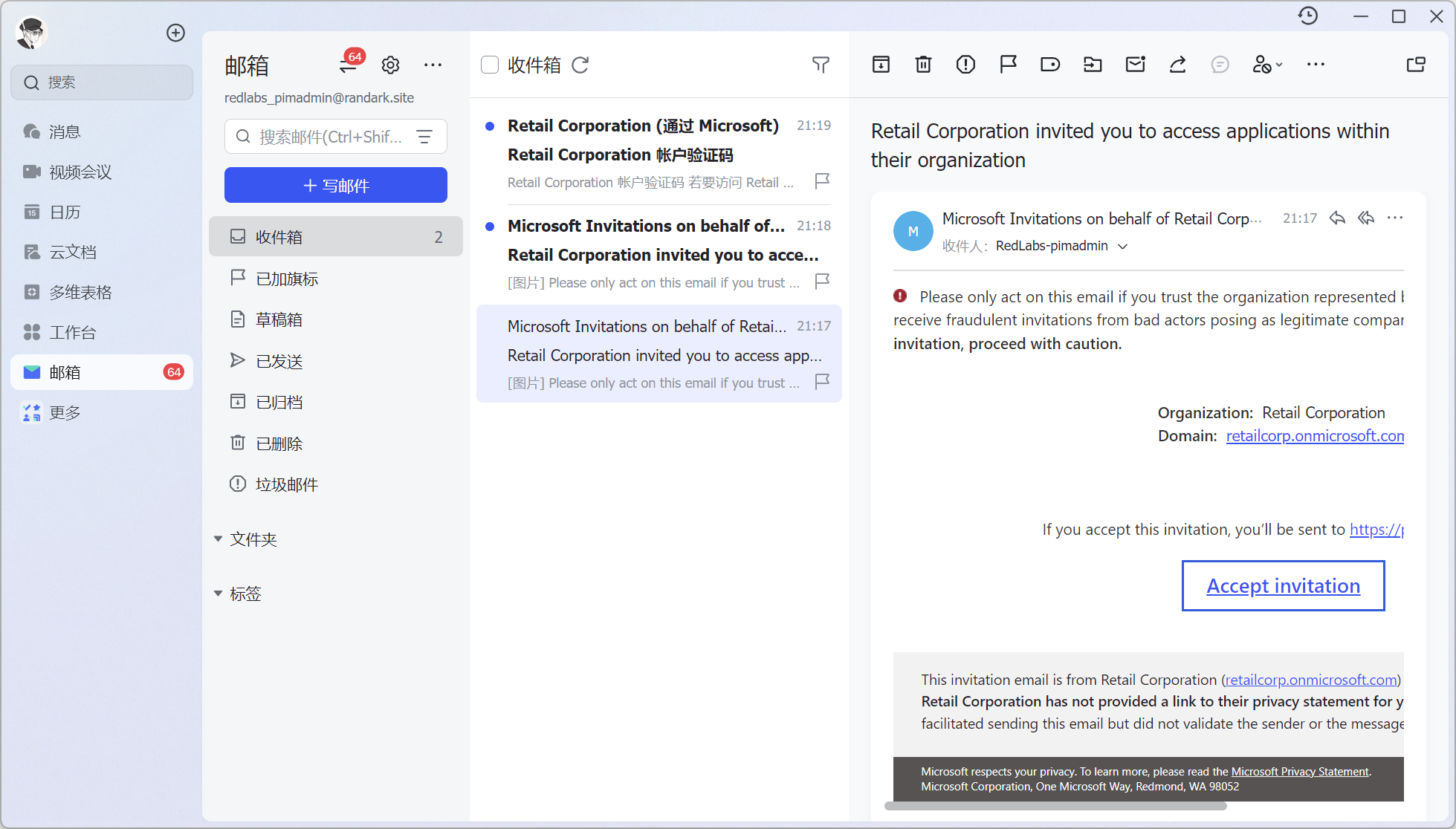Expand the recipient details chevron beside RedLabs-pimadmin
The height and width of the screenshot is (829, 1456).
tap(1123, 247)
